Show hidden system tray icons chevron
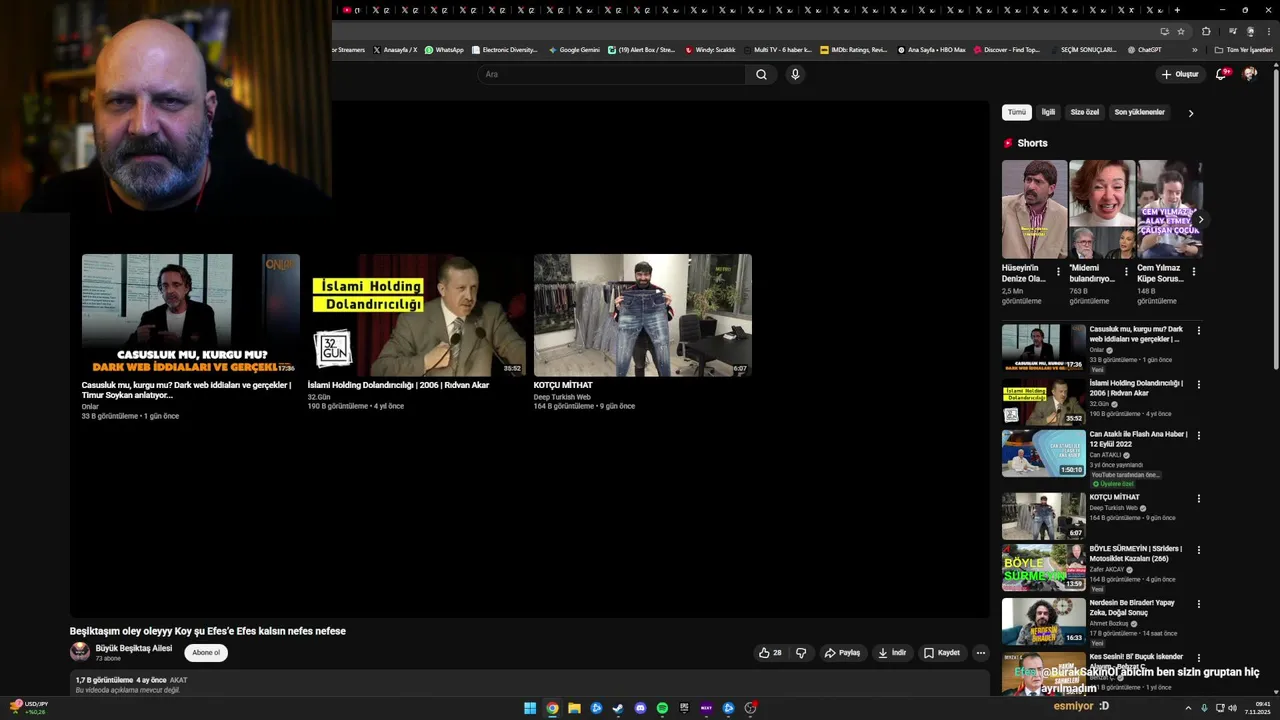The height and width of the screenshot is (720, 1280). 1188,708
